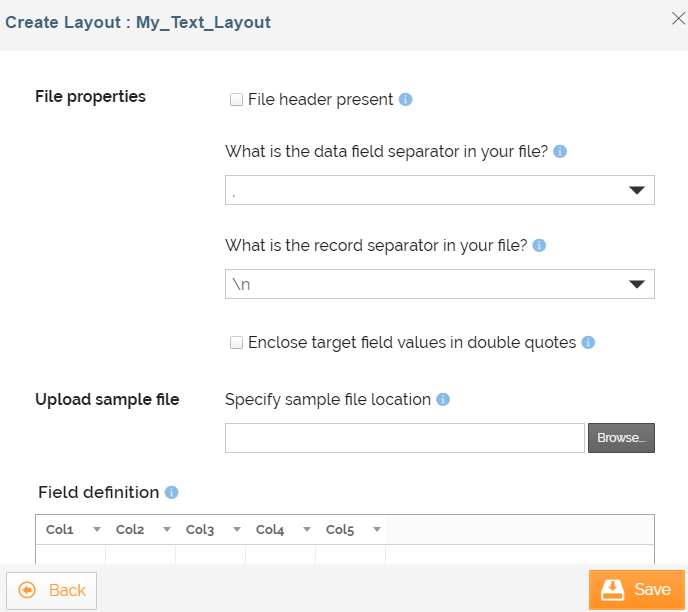Close the Create Layout dialog
688x612 pixels.
tap(677, 18)
